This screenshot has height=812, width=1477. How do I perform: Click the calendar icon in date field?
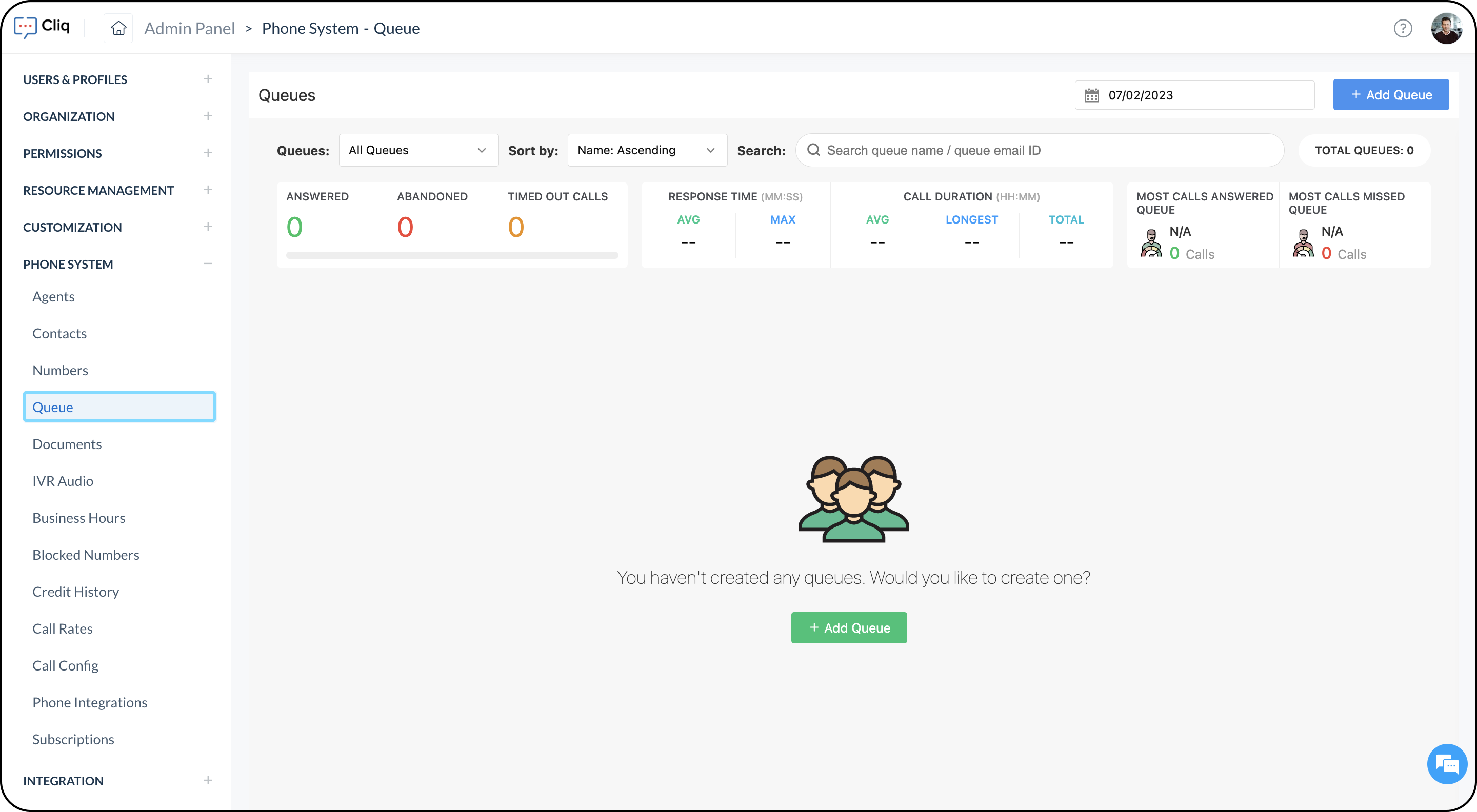click(1092, 95)
